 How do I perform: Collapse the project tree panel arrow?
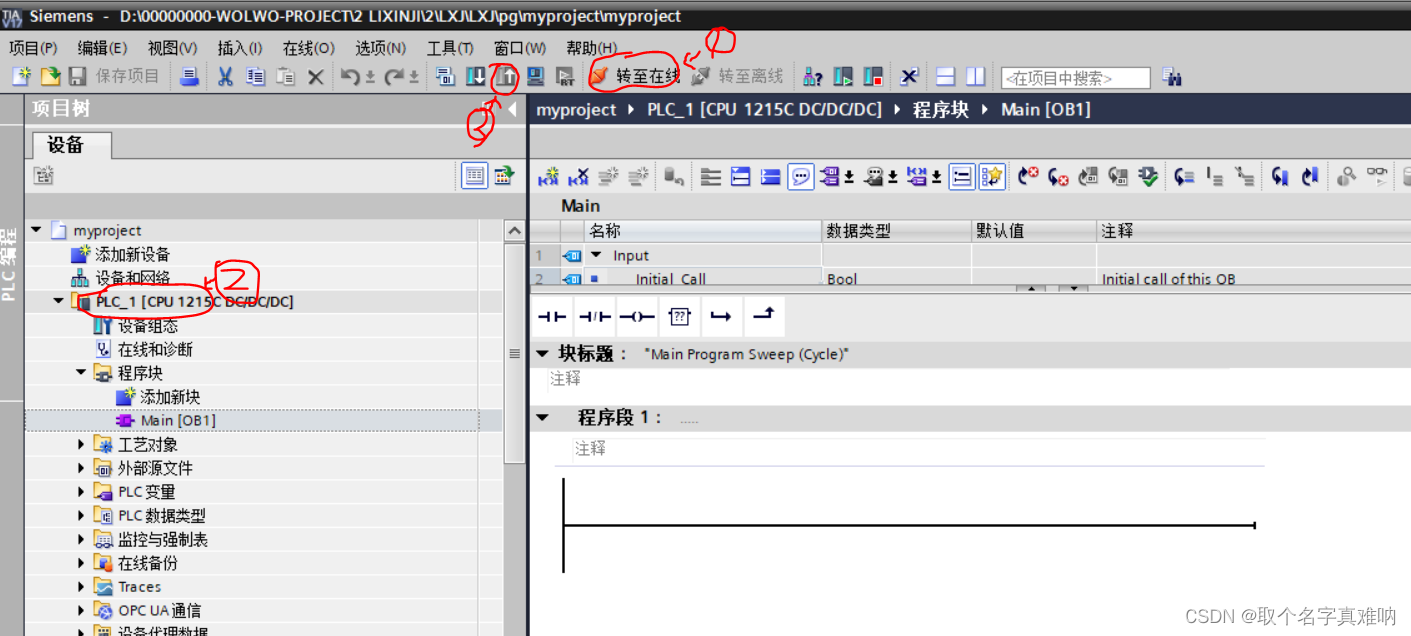pyautogui.click(x=512, y=109)
